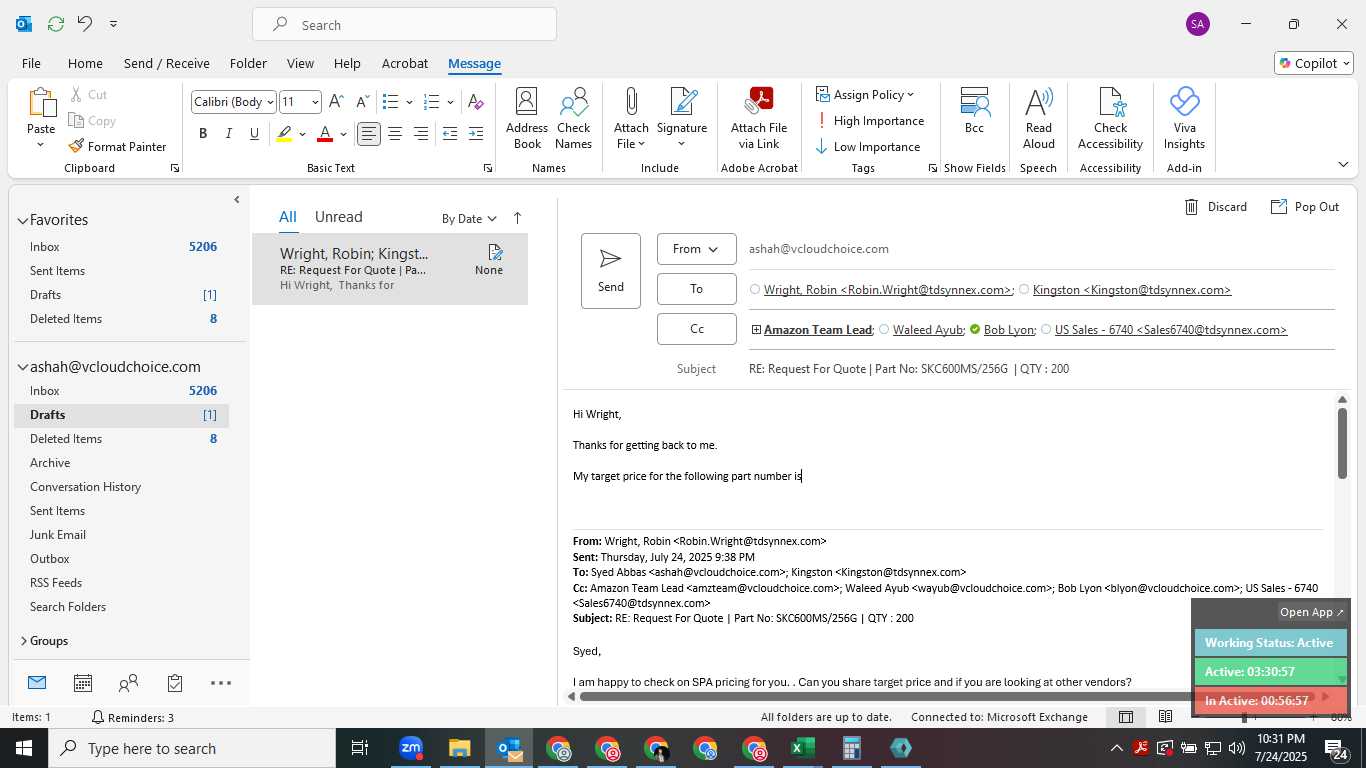Toggle Bold formatting
1366x768 pixels.
point(203,134)
